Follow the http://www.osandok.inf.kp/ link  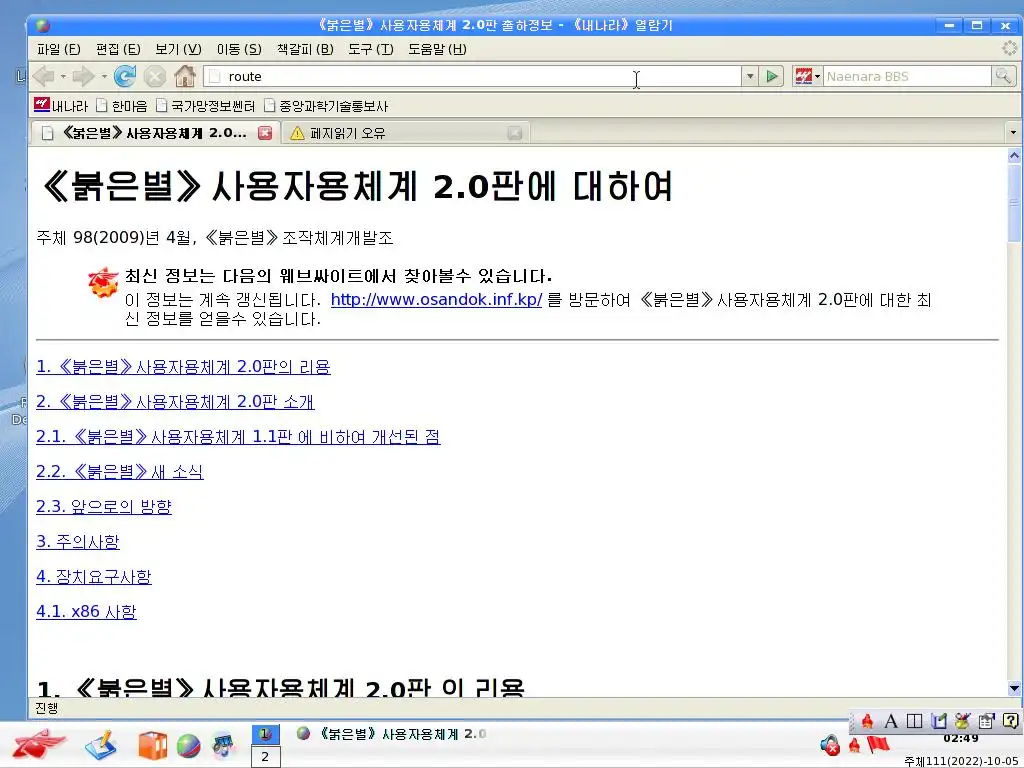point(436,300)
